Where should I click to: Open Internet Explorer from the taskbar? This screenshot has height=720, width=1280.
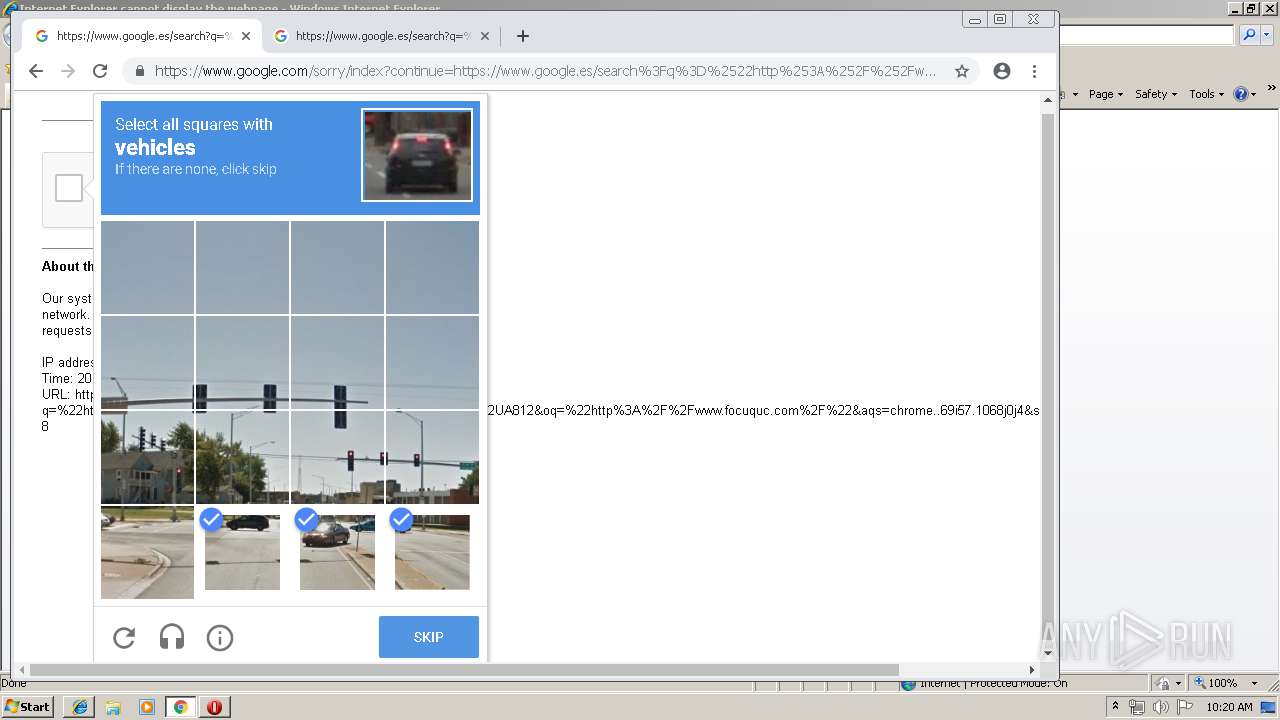pyautogui.click(x=79, y=707)
